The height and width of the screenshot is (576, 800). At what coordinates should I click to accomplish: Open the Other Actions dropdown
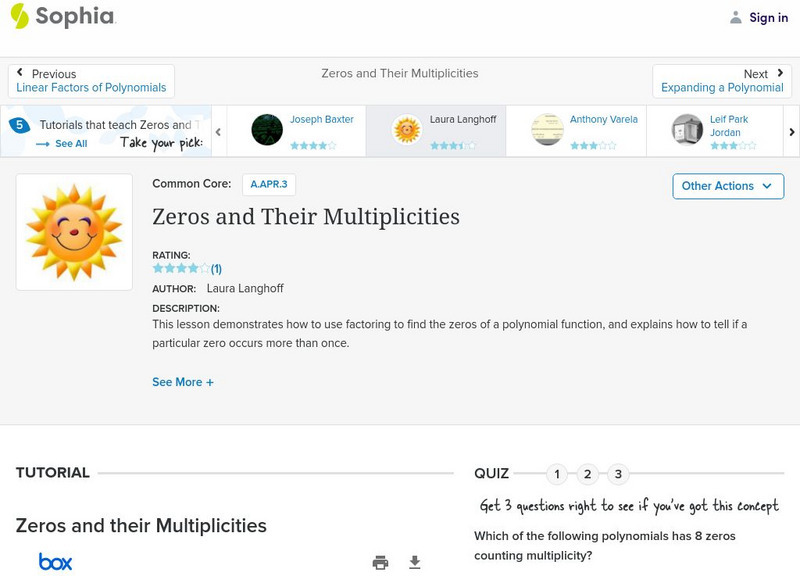[x=727, y=186]
